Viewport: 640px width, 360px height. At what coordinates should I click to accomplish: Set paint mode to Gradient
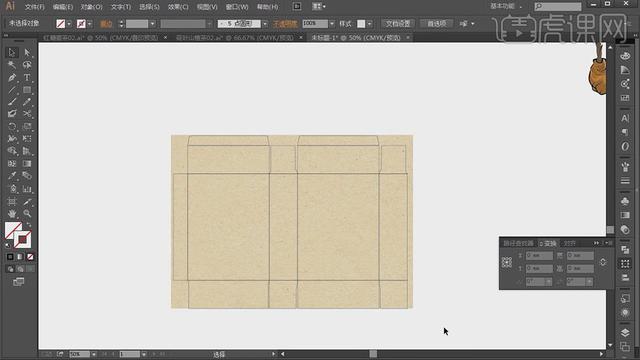20,257
